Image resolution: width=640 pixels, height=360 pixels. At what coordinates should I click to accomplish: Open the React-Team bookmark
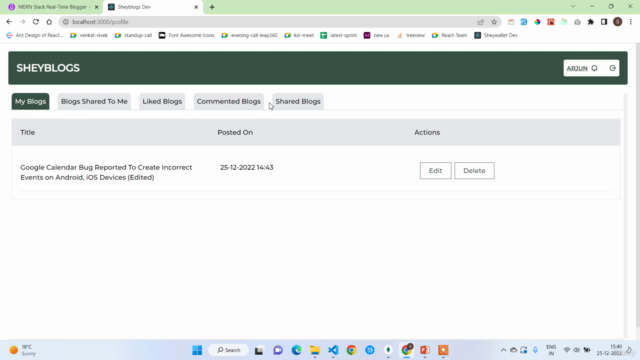click(449, 35)
